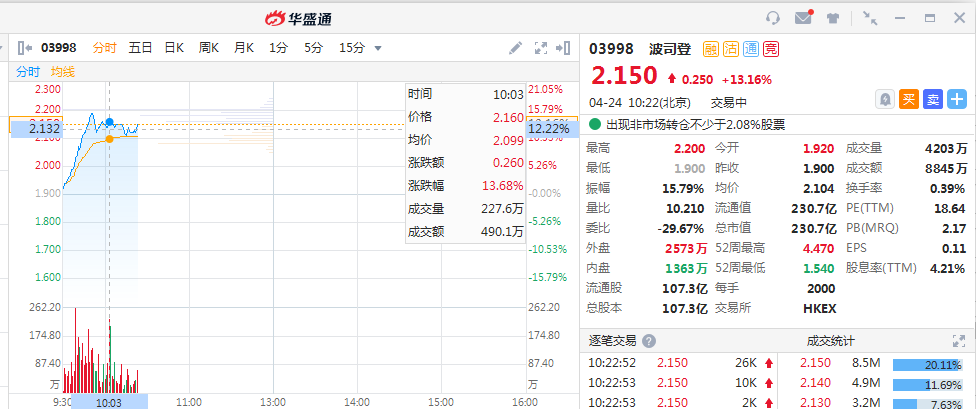Click the 12.22% percent axis label
The width and height of the screenshot is (976, 409).
(552, 129)
